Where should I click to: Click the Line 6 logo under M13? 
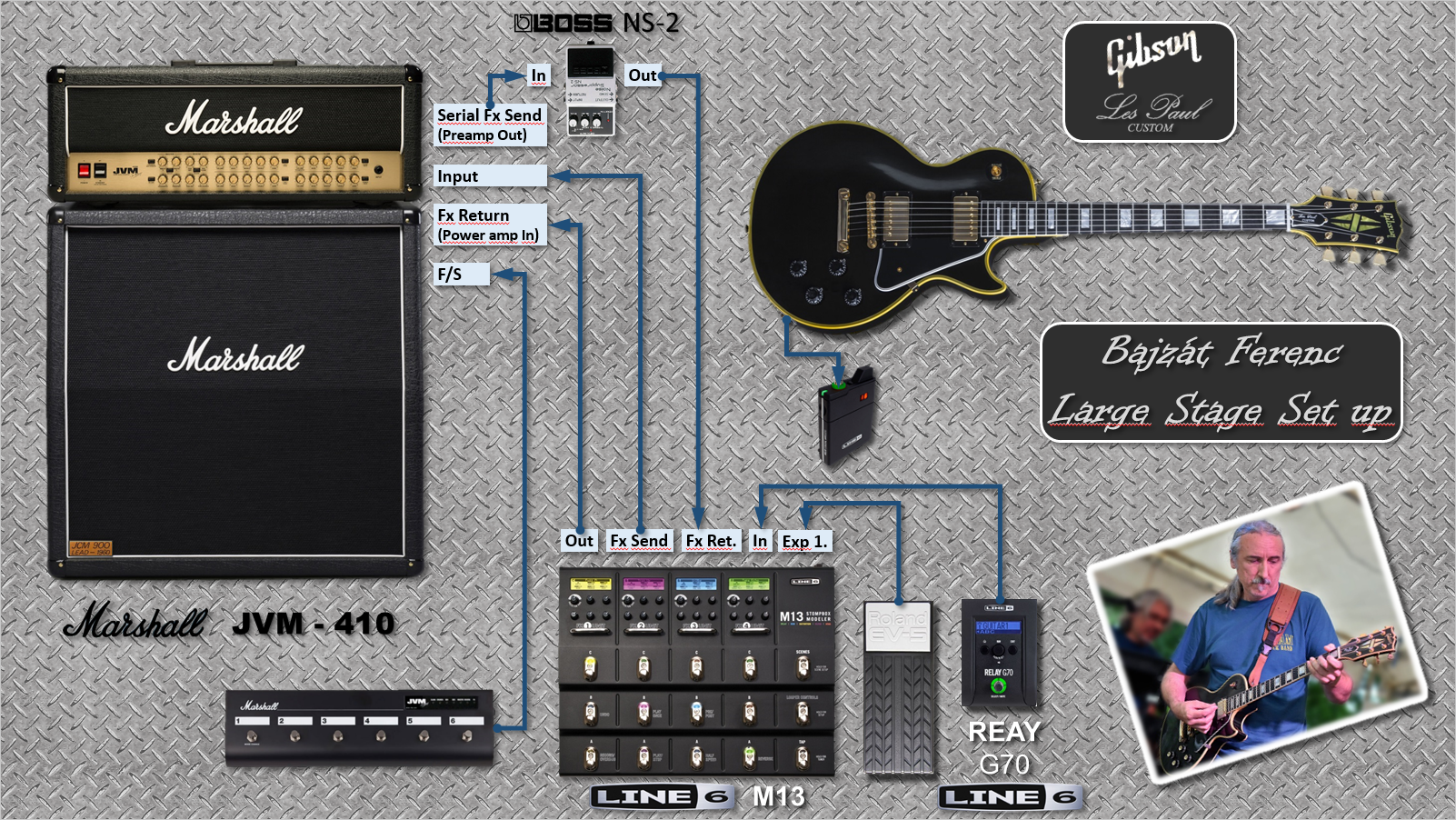point(661,797)
